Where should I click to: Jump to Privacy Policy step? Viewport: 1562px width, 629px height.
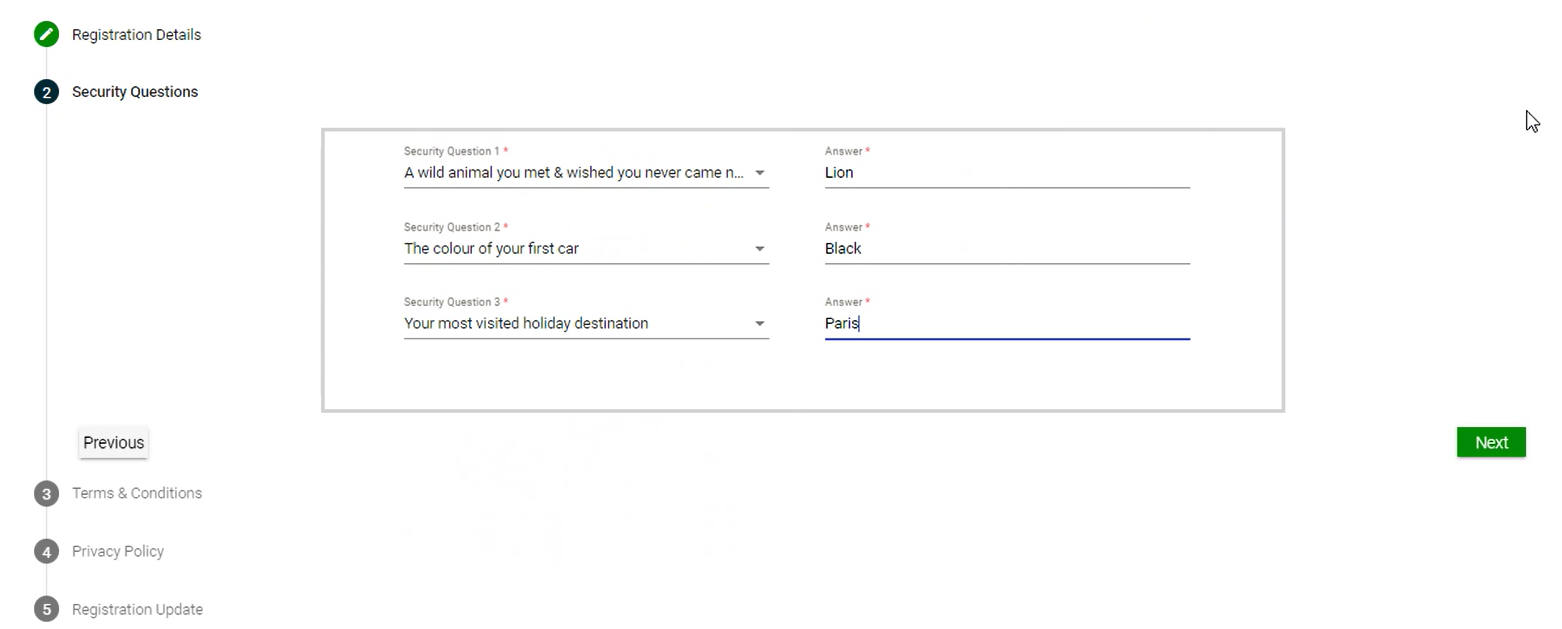tap(118, 552)
